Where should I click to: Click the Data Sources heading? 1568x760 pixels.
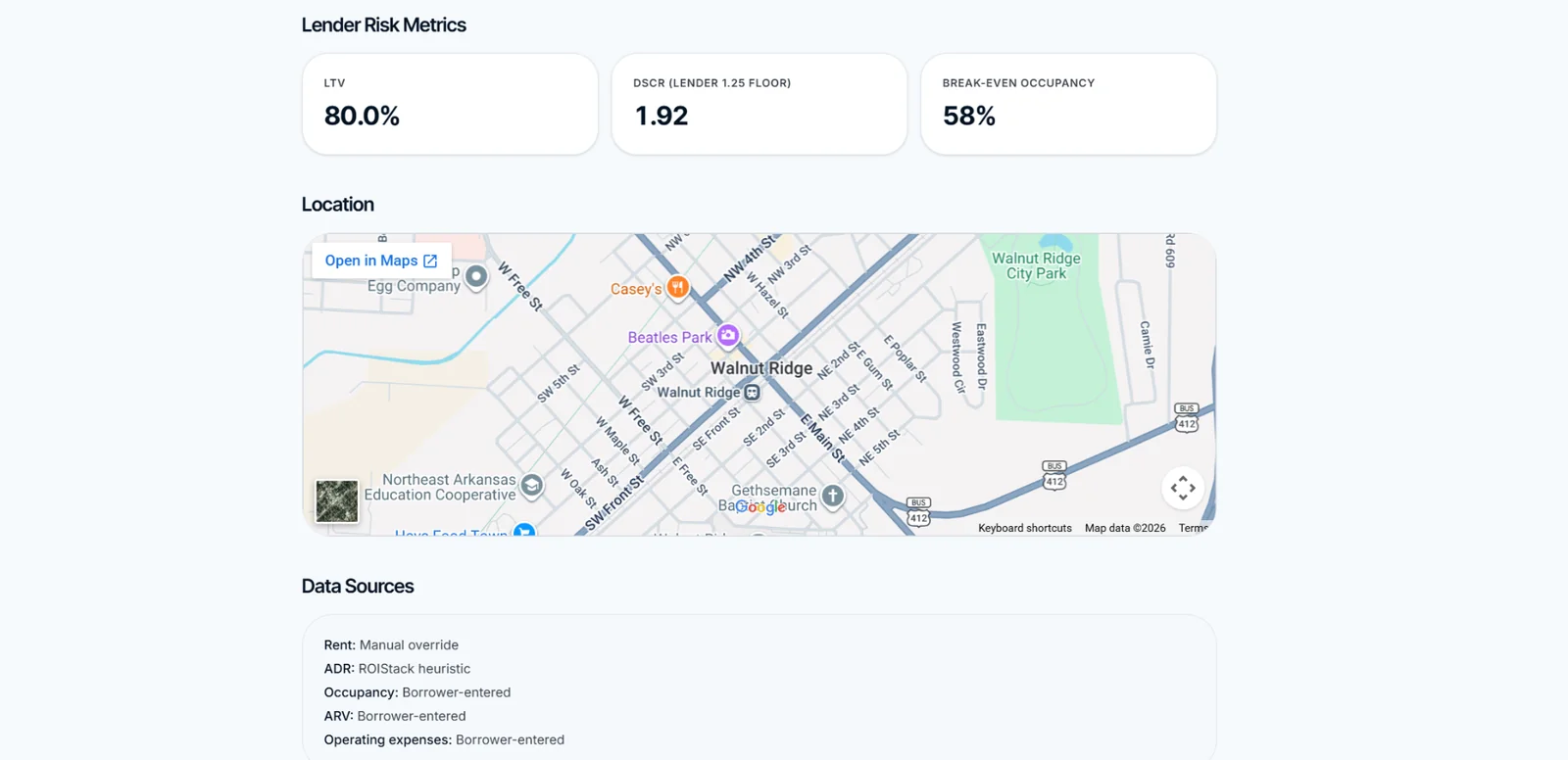(x=358, y=587)
